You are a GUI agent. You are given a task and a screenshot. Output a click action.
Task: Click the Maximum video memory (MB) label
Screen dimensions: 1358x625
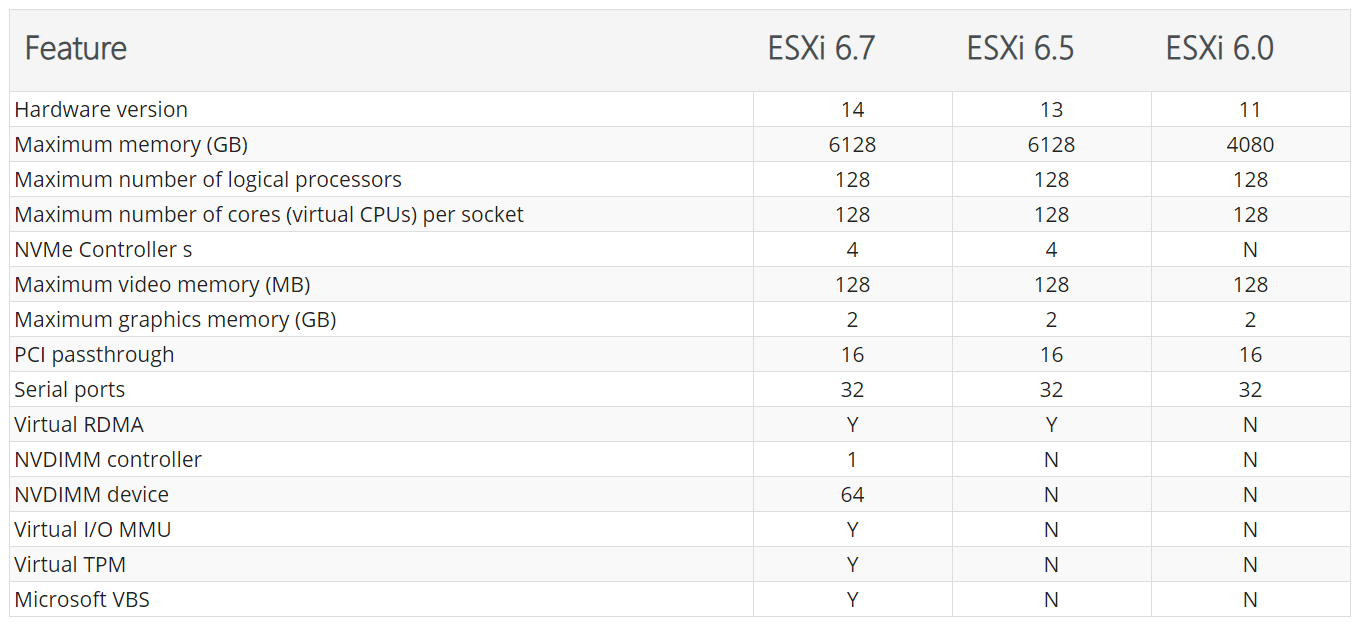click(x=162, y=285)
